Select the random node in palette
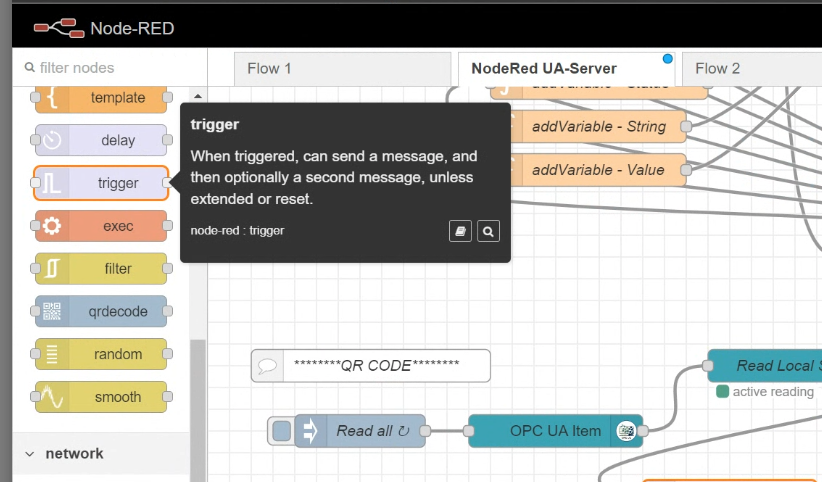Viewport: 822px width, 482px height. (x=101, y=354)
